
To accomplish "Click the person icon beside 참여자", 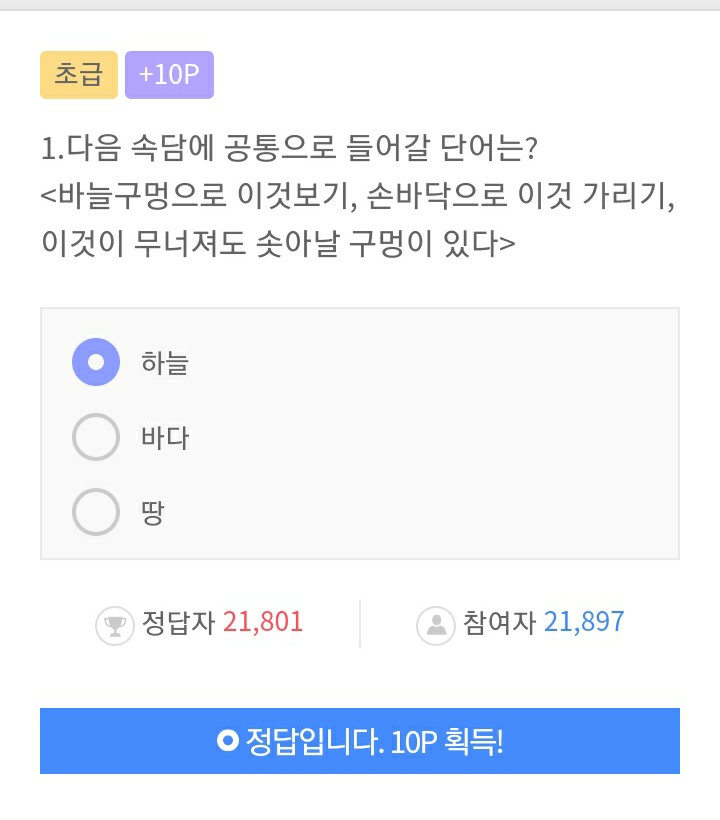I will pos(436,626).
